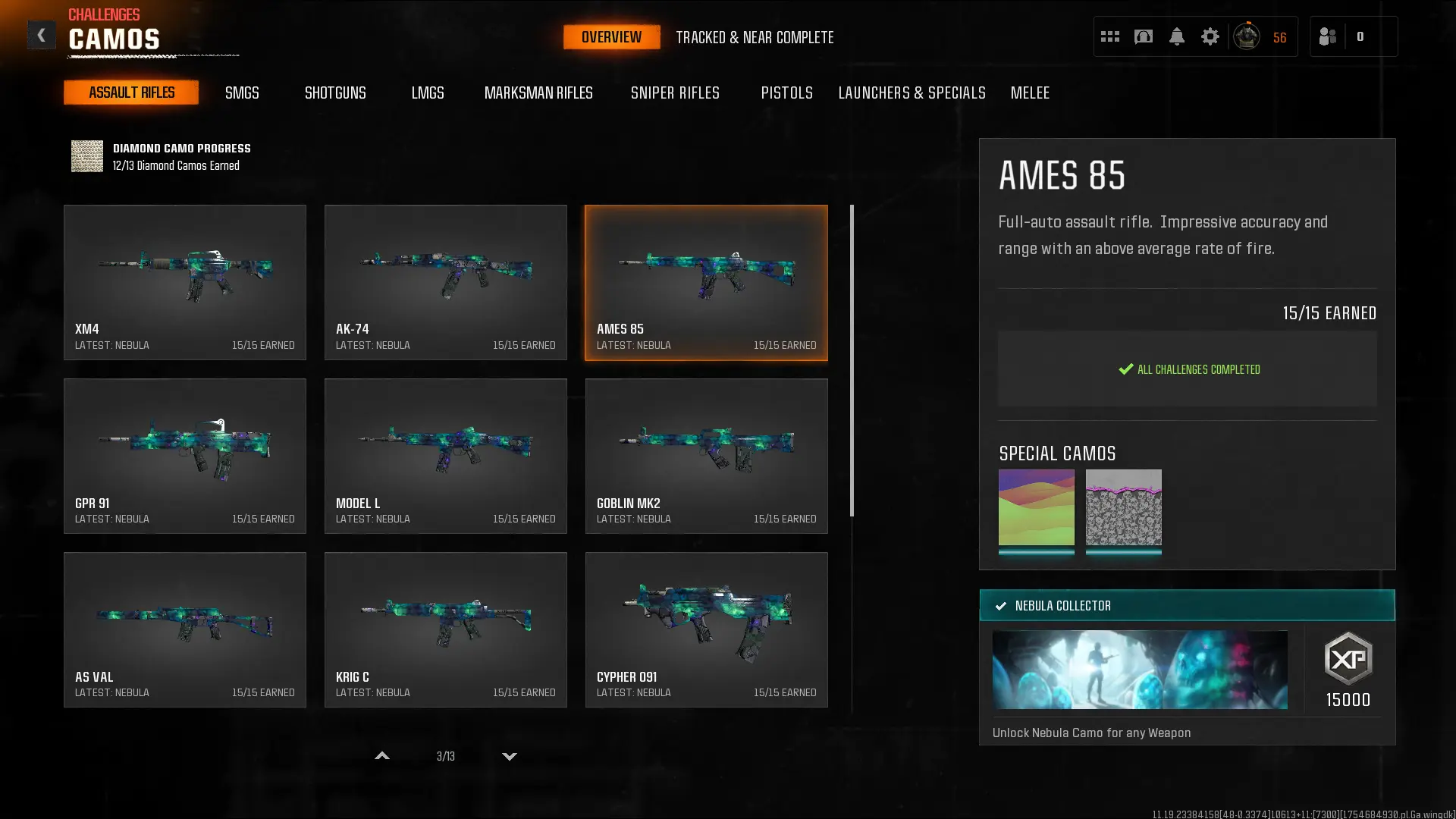This screenshot has height=819, width=1456.
Task: Click the back arrow beside Camos title
Action: (41, 35)
